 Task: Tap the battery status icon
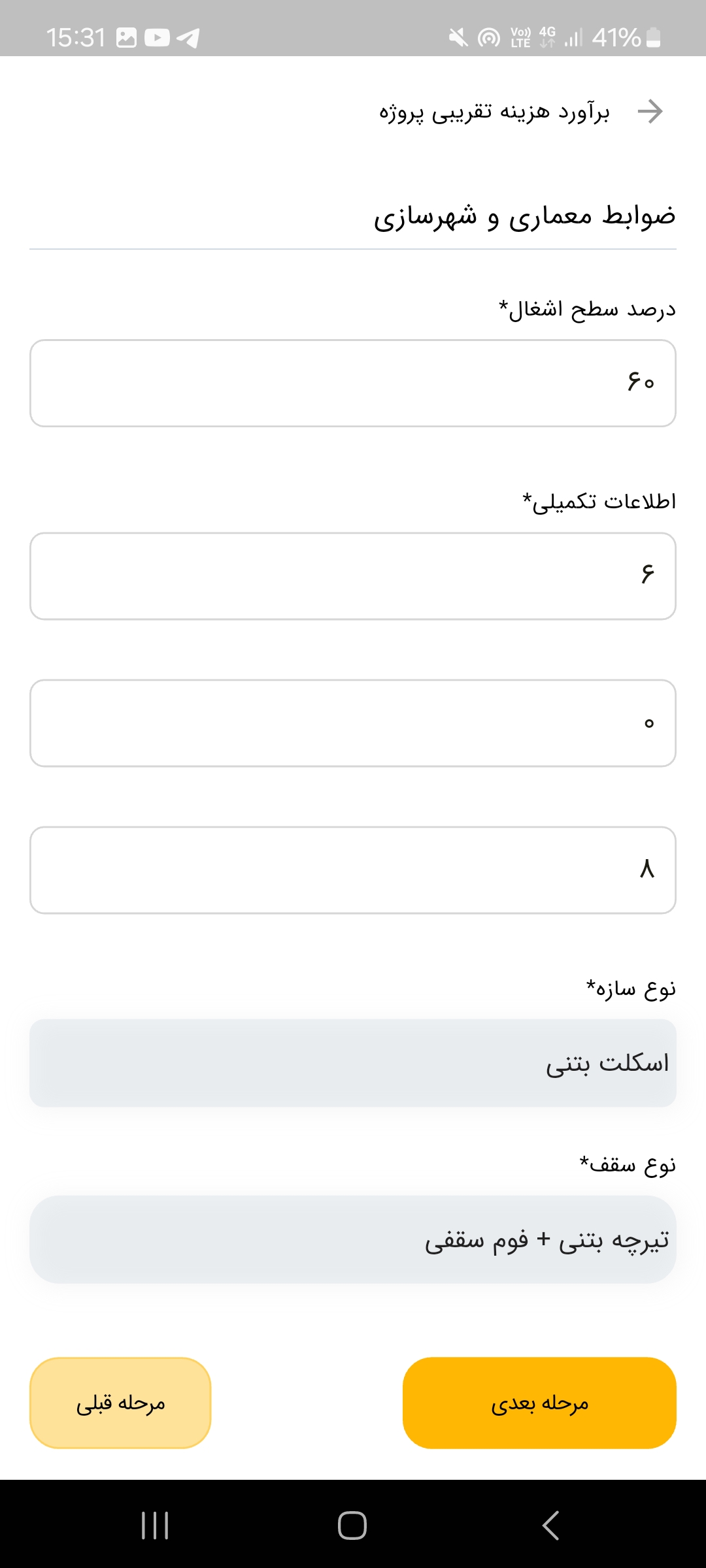pos(653,38)
